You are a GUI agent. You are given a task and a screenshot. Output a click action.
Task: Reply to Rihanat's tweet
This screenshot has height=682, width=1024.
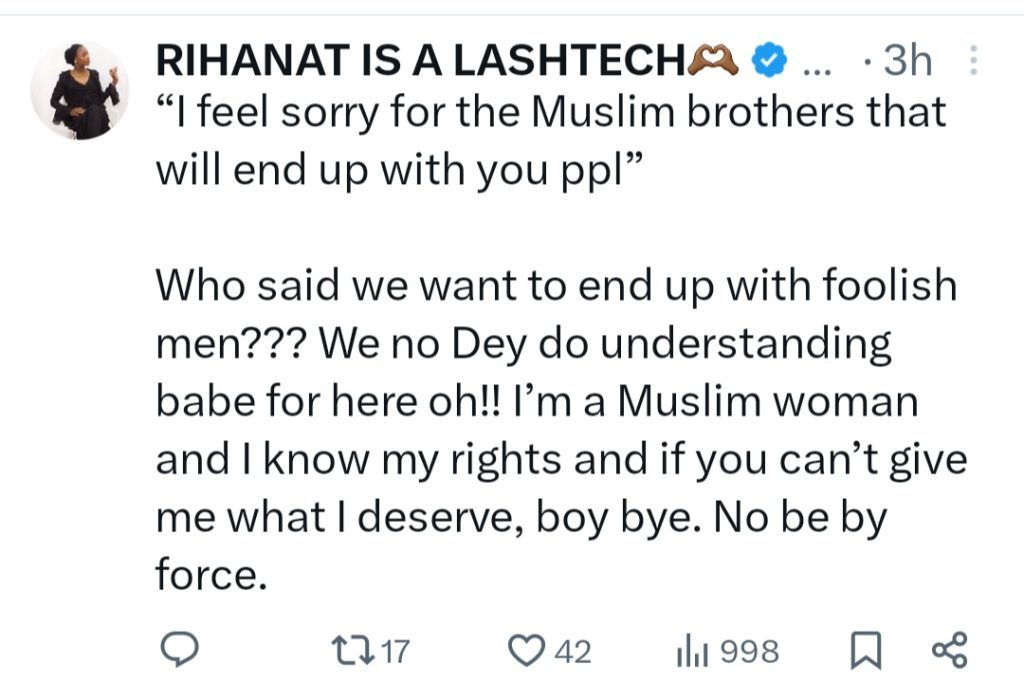[177, 651]
